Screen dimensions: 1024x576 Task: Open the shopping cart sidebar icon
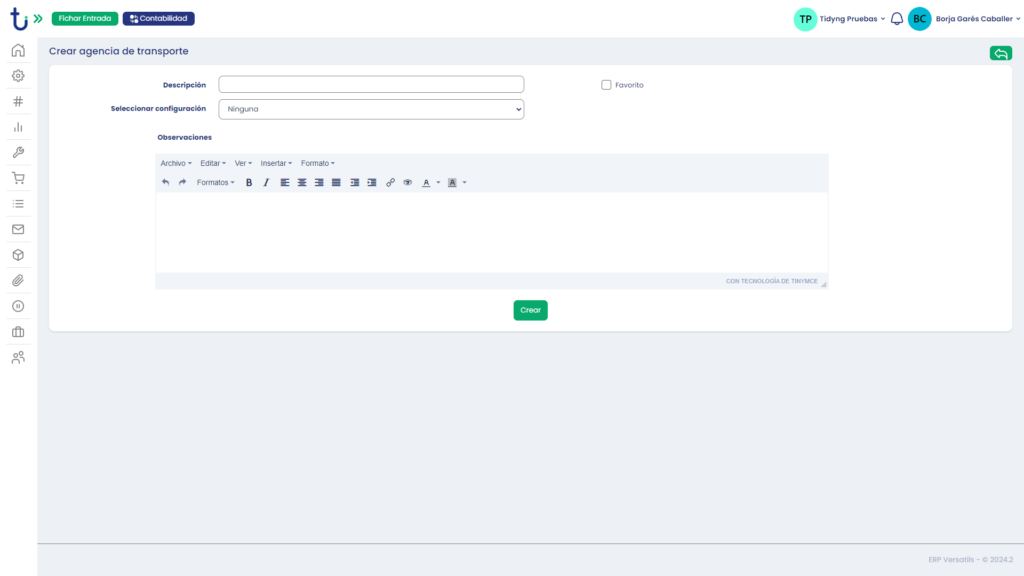point(18,178)
